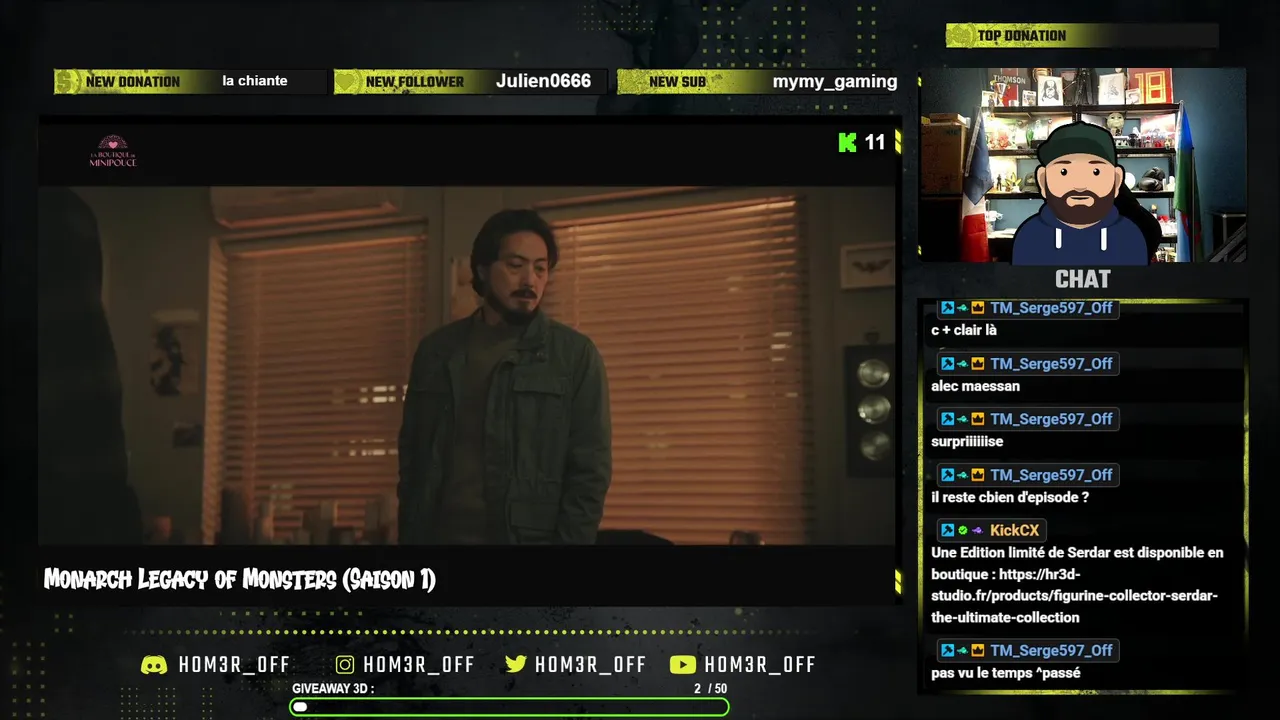This screenshot has height=720, width=1280.
Task: Click the purple badge before the KickCX name
Action: 977,530
